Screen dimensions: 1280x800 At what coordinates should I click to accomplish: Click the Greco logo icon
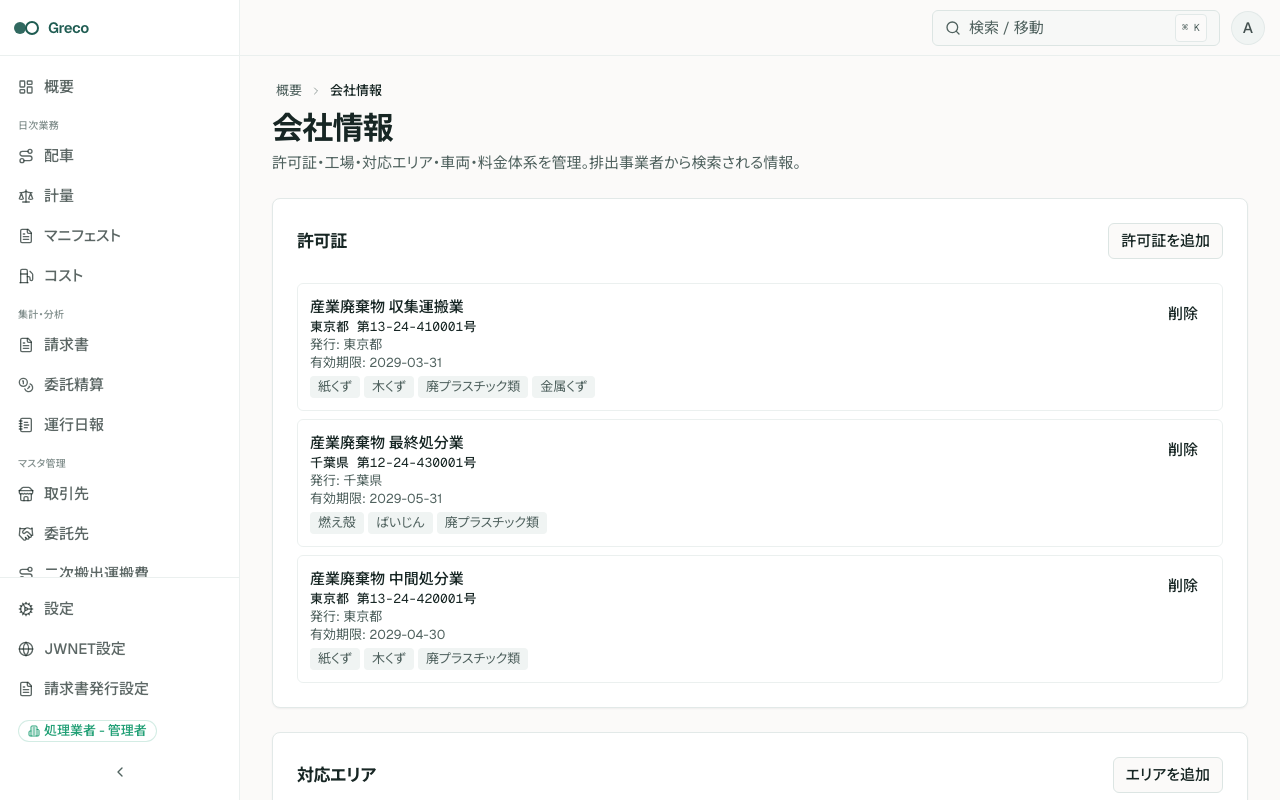pos(26,28)
